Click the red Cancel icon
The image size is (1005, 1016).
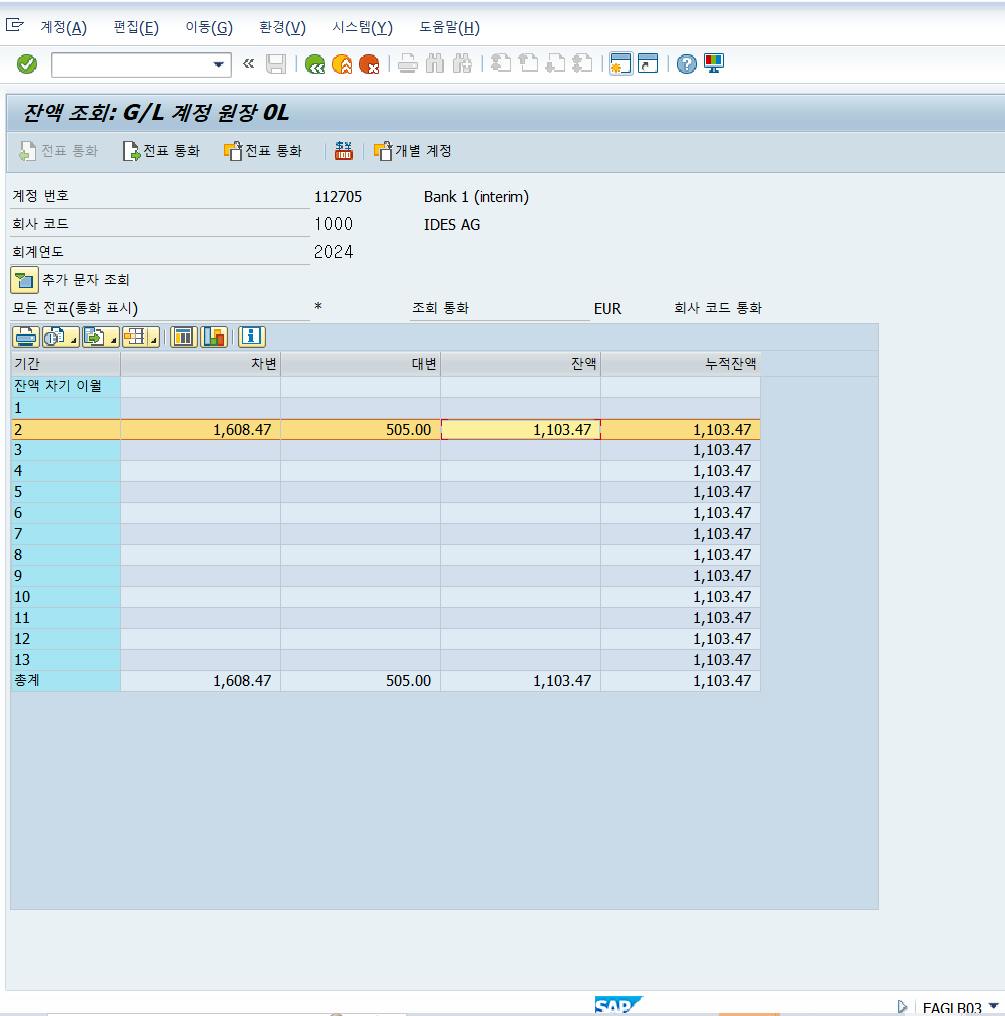tap(369, 64)
